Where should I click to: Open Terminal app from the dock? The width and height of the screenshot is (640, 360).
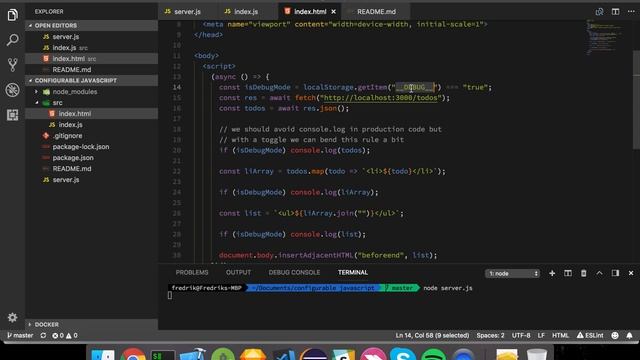coord(163,354)
